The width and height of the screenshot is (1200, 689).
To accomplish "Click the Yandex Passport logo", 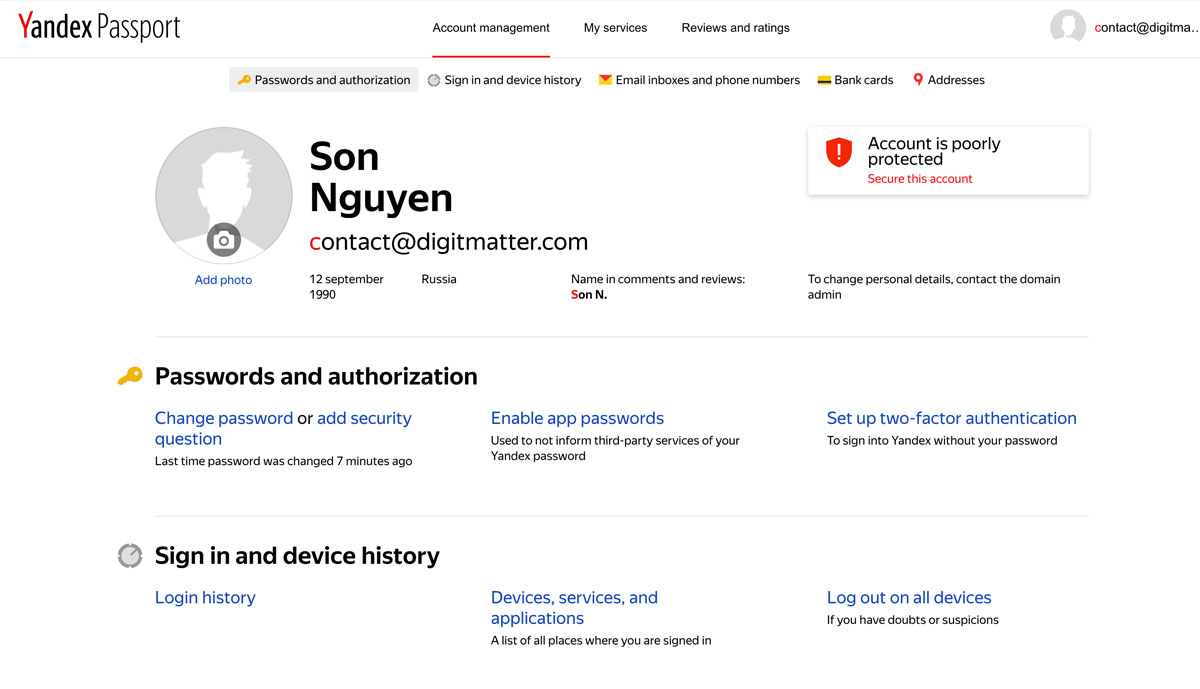I will pos(99,27).
